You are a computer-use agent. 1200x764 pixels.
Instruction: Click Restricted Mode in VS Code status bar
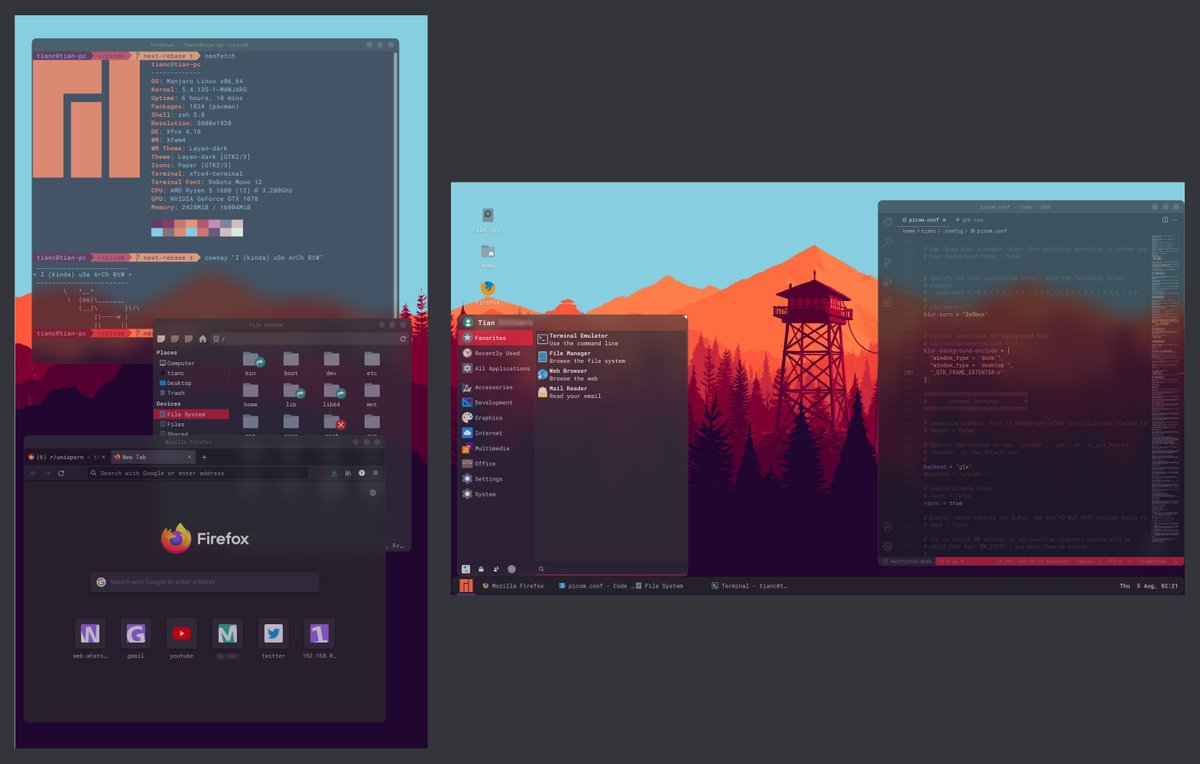[x=908, y=562]
